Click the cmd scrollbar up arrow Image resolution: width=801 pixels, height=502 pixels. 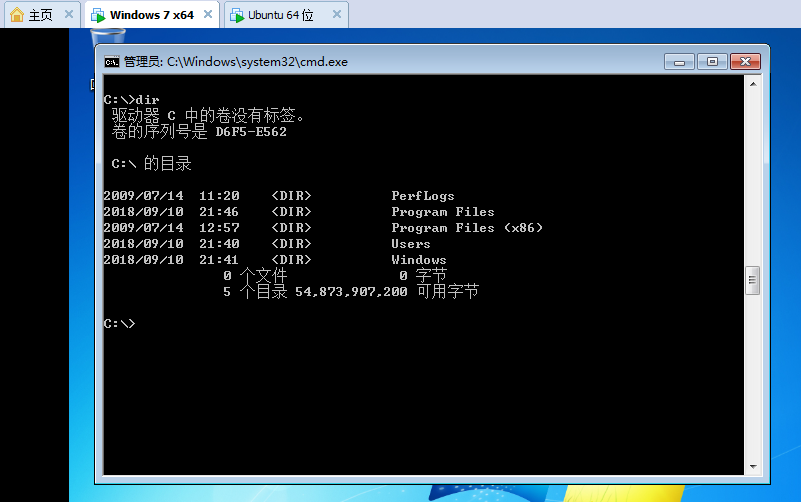753,84
